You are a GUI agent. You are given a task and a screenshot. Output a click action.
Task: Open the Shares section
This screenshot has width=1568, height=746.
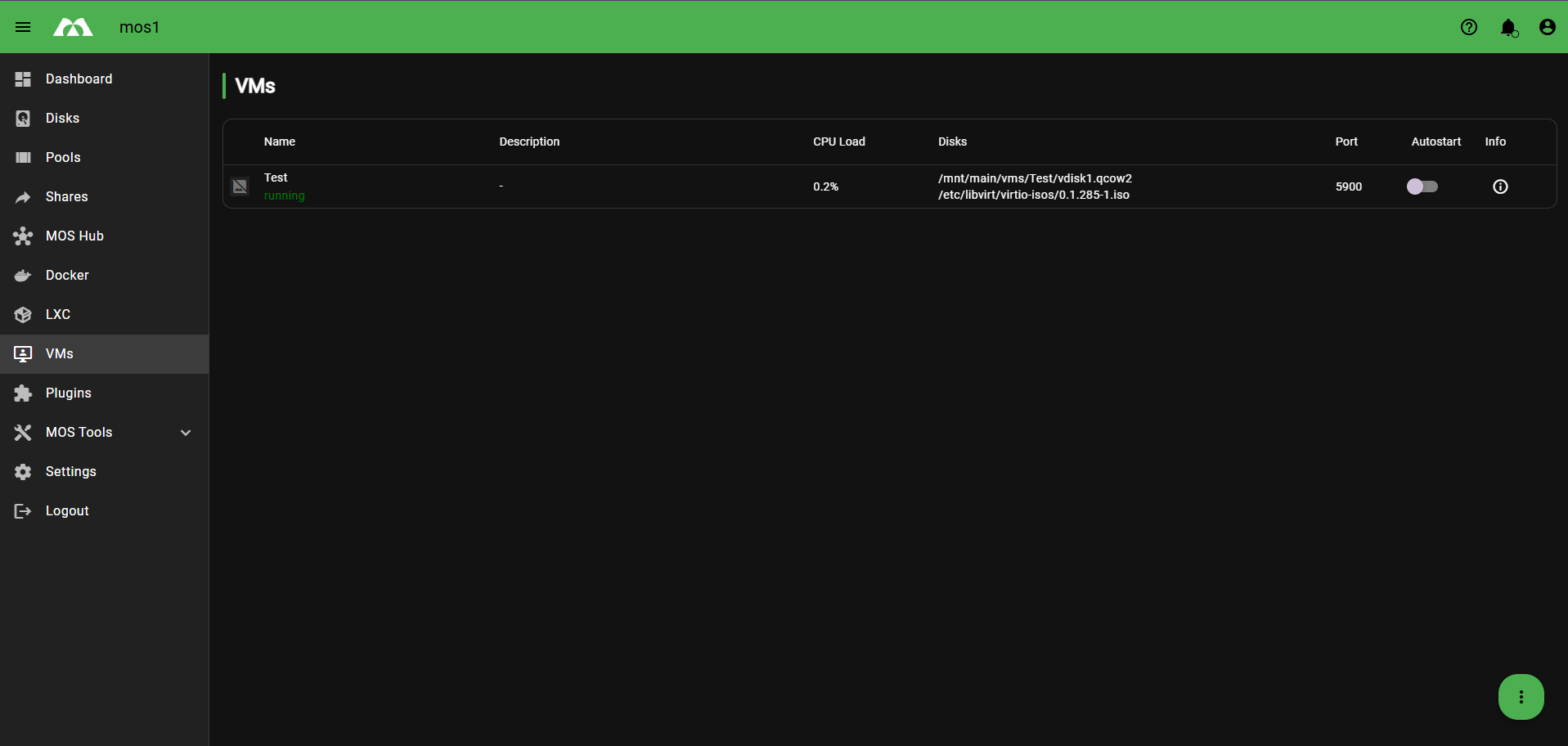[66, 196]
